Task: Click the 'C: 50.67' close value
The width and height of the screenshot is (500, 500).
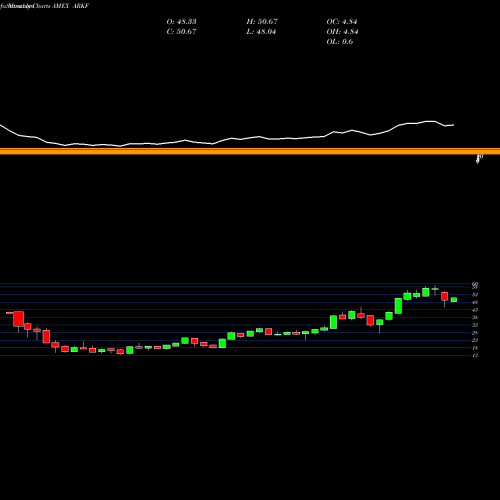Action: 181,32
